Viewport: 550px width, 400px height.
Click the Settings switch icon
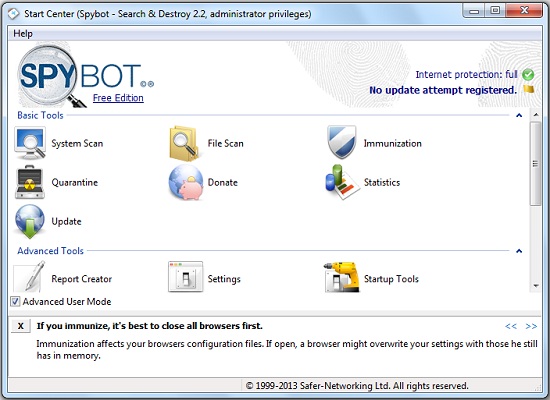186,277
